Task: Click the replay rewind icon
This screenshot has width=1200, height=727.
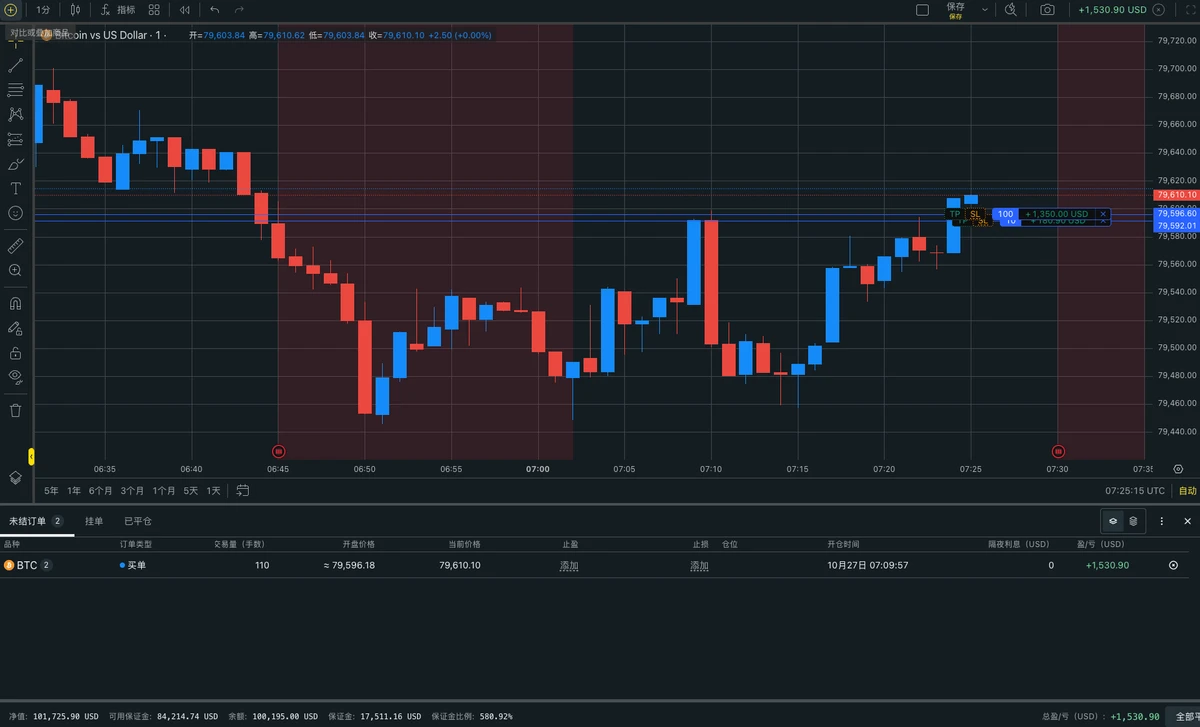Action: pyautogui.click(x=184, y=9)
